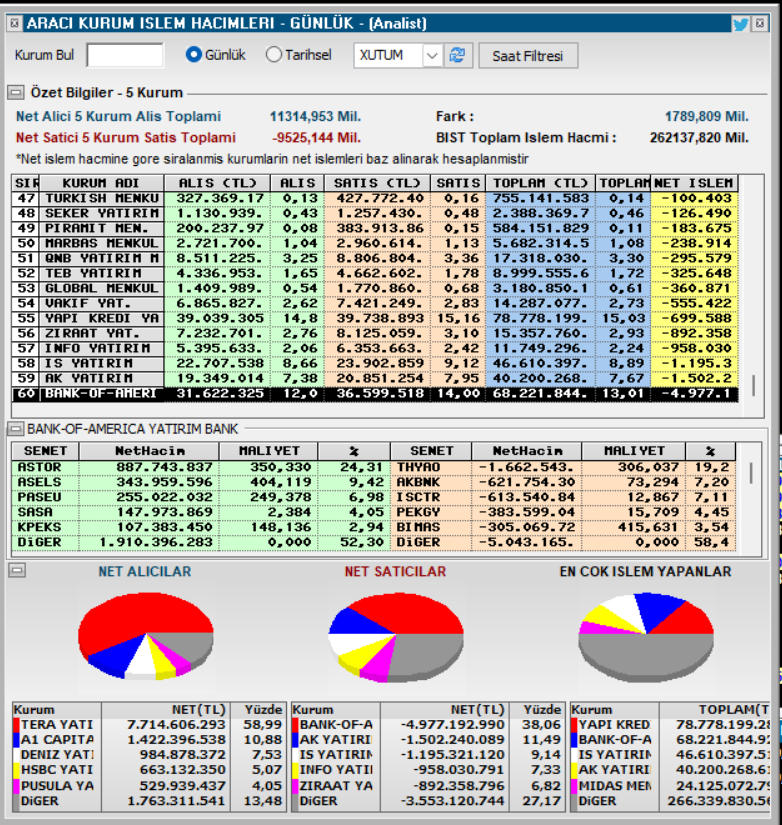This screenshot has width=782, height=825.
Task: Open the XUTUM dropdown
Action: 432,55
